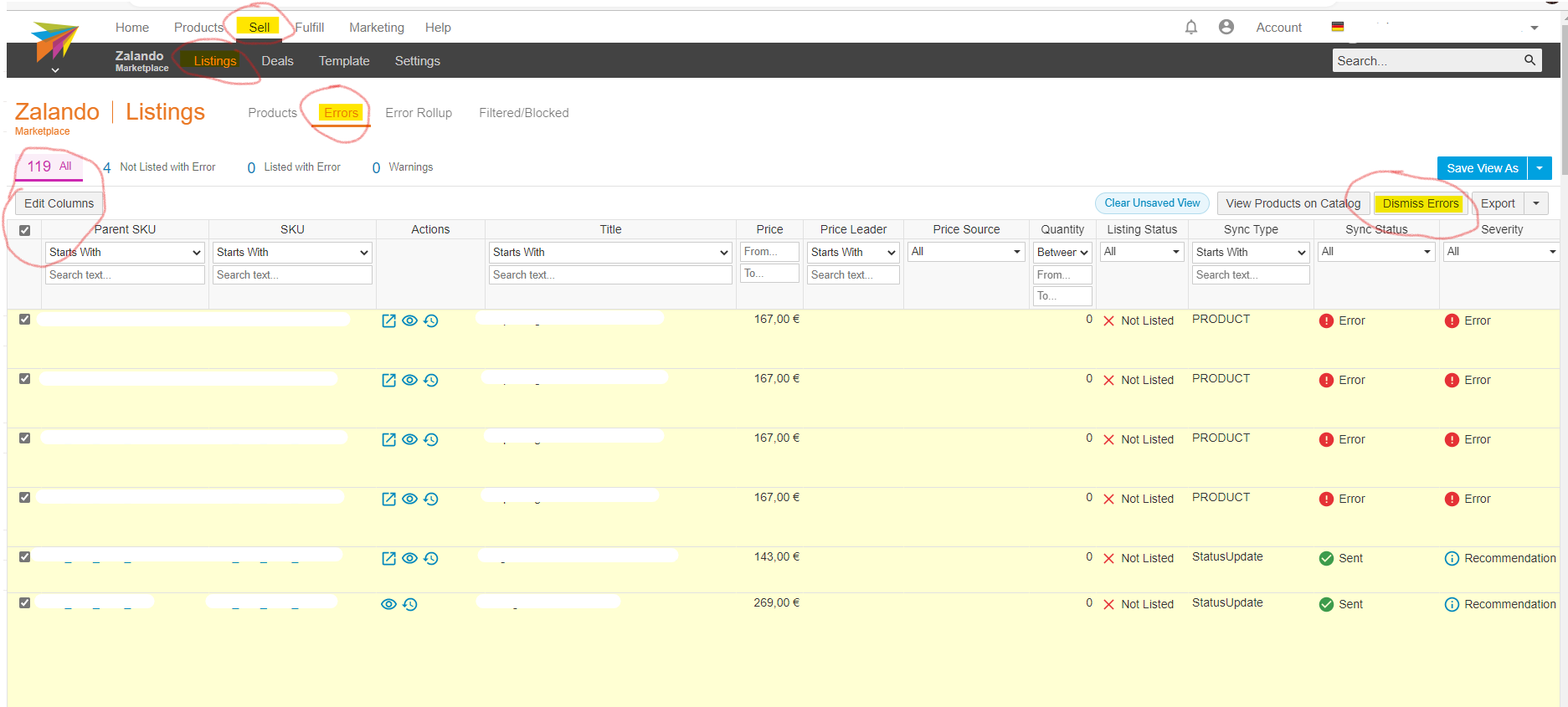This screenshot has width=1568, height=707.
Task: Open edit icon in first product row
Action: 388,320
